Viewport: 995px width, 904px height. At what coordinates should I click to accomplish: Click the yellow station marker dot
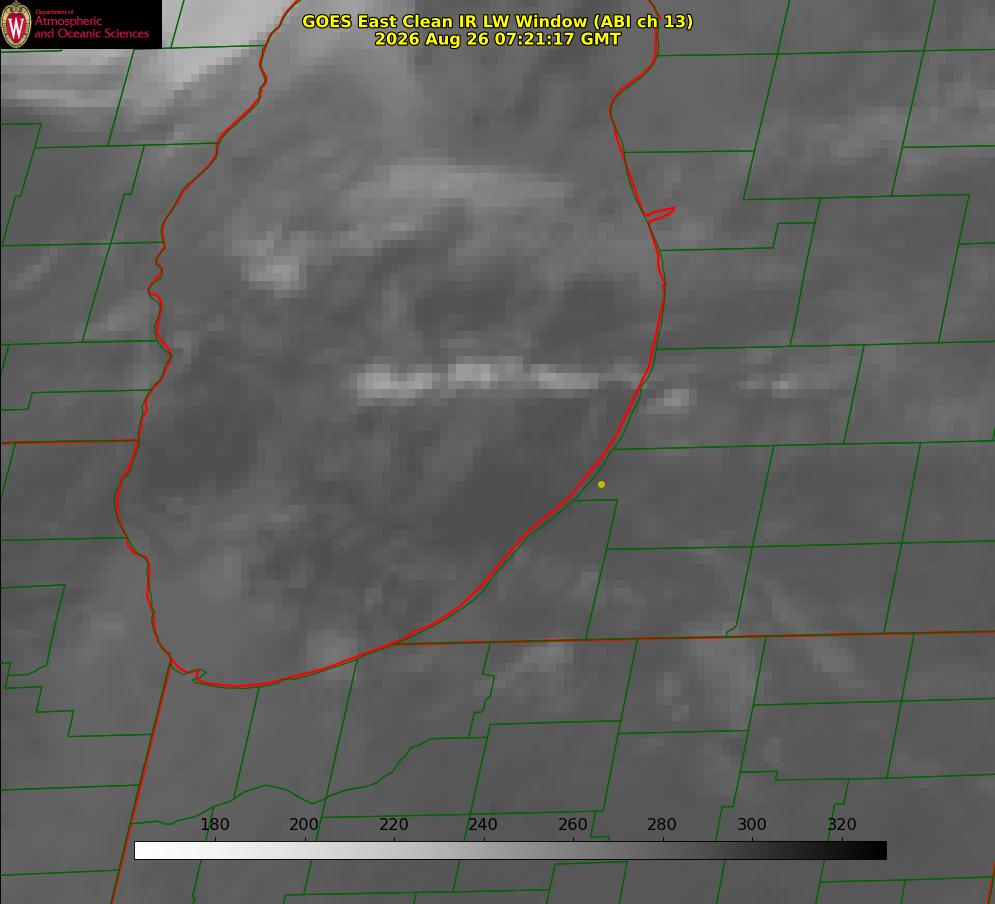click(x=601, y=484)
